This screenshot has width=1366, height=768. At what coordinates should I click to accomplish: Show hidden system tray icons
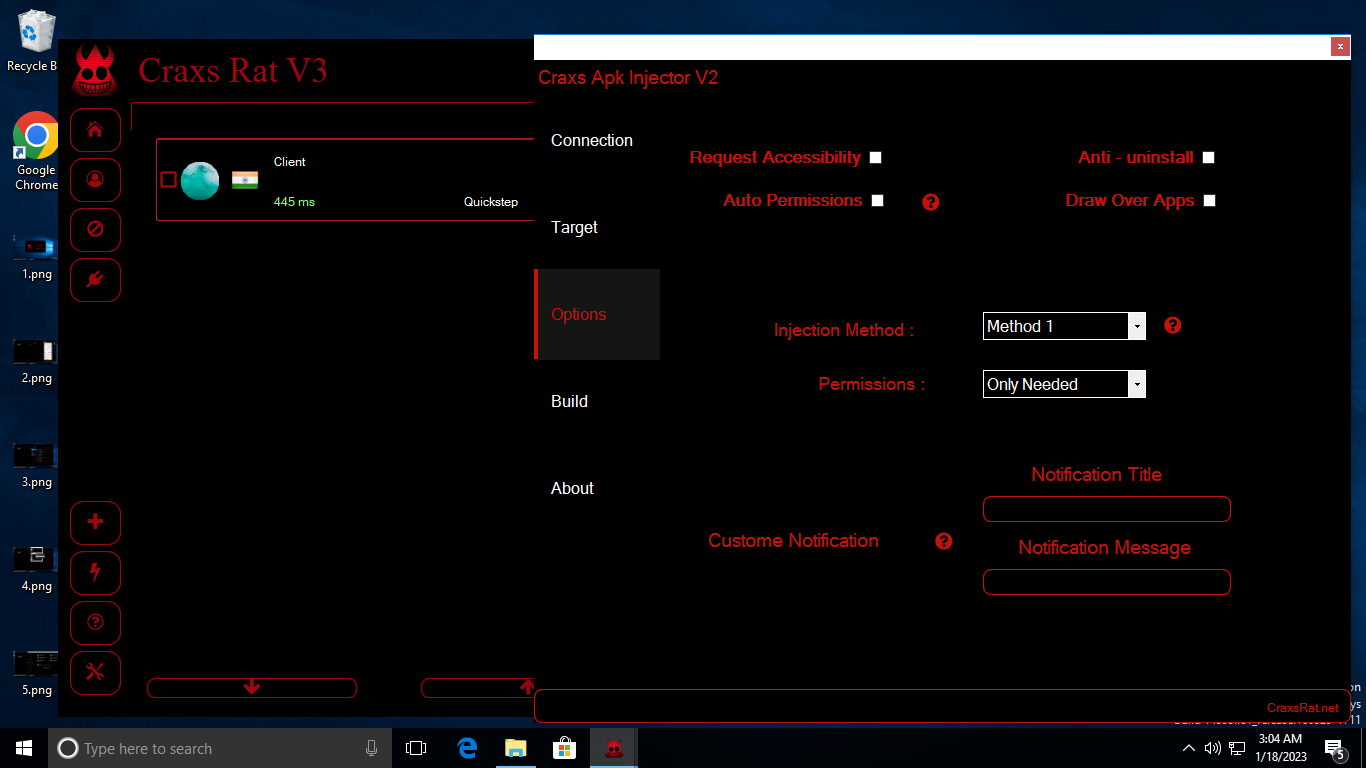tap(1189, 748)
